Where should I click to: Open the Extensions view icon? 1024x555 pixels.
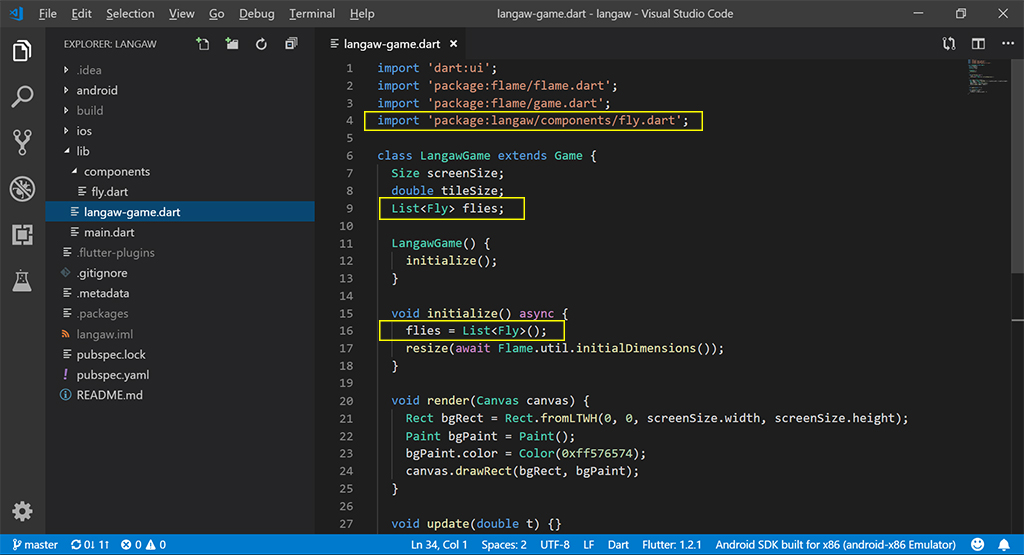pyautogui.click(x=22, y=235)
